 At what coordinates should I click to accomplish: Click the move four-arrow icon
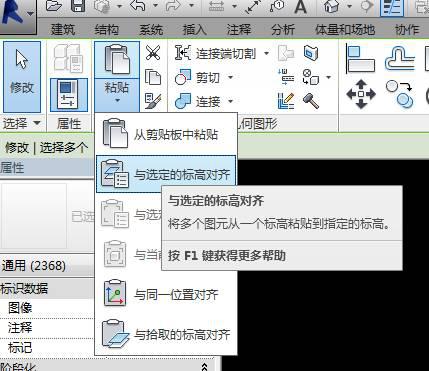[x=361, y=94]
